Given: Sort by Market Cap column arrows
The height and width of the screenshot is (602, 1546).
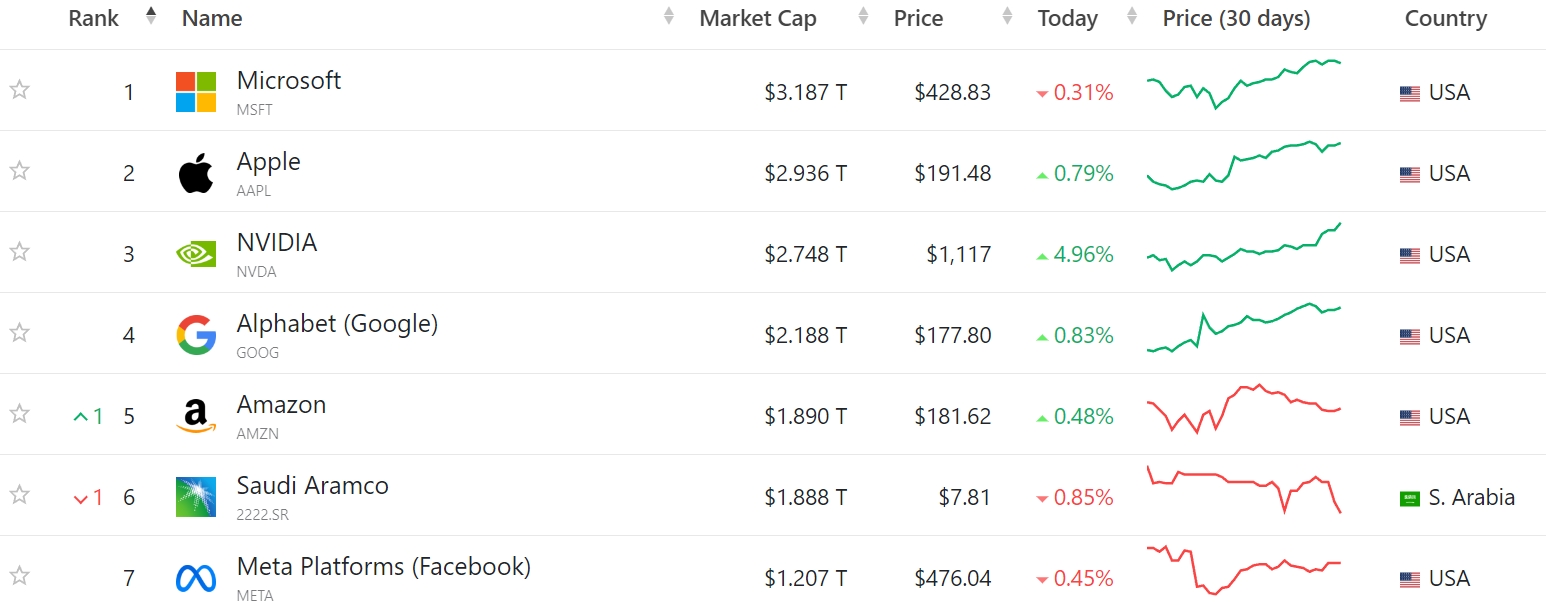Looking at the screenshot, I should coord(863,17).
